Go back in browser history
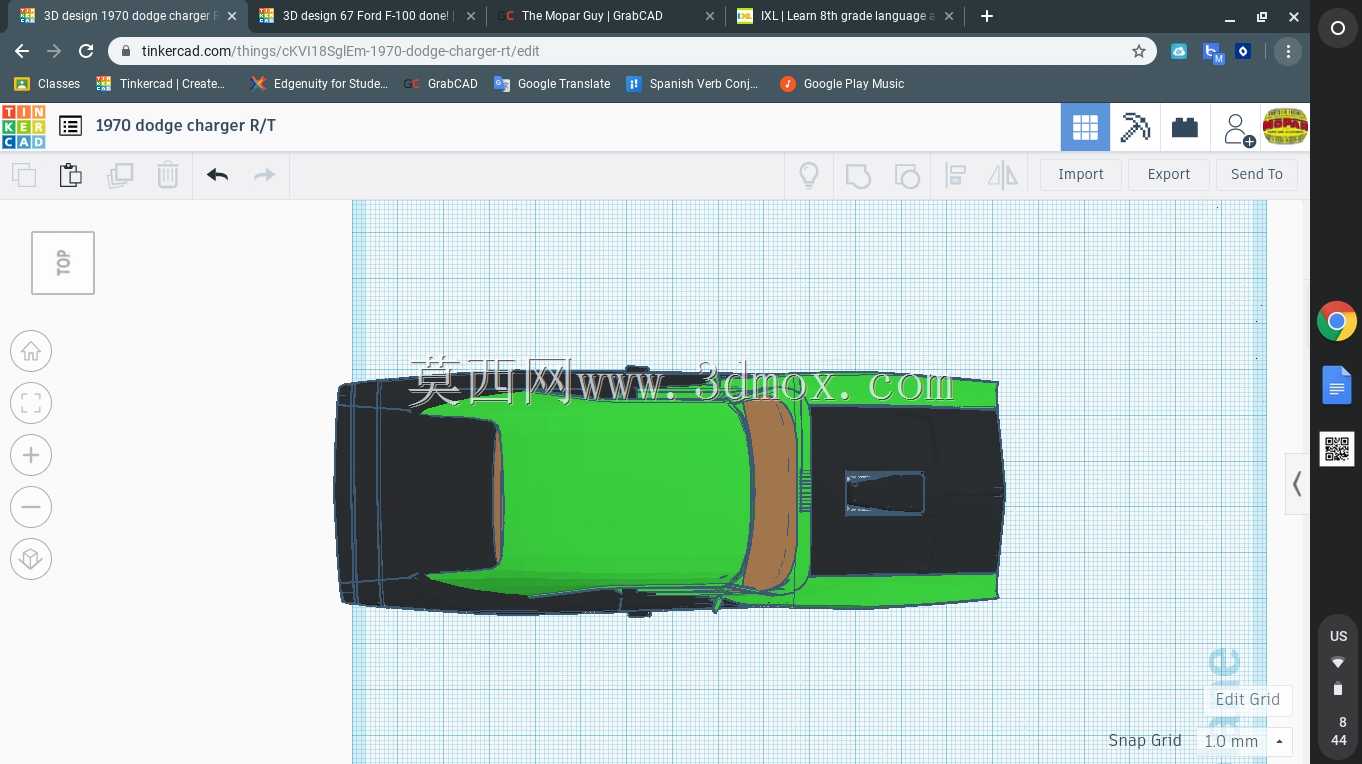Viewport: 1362px width, 764px height. click(22, 51)
